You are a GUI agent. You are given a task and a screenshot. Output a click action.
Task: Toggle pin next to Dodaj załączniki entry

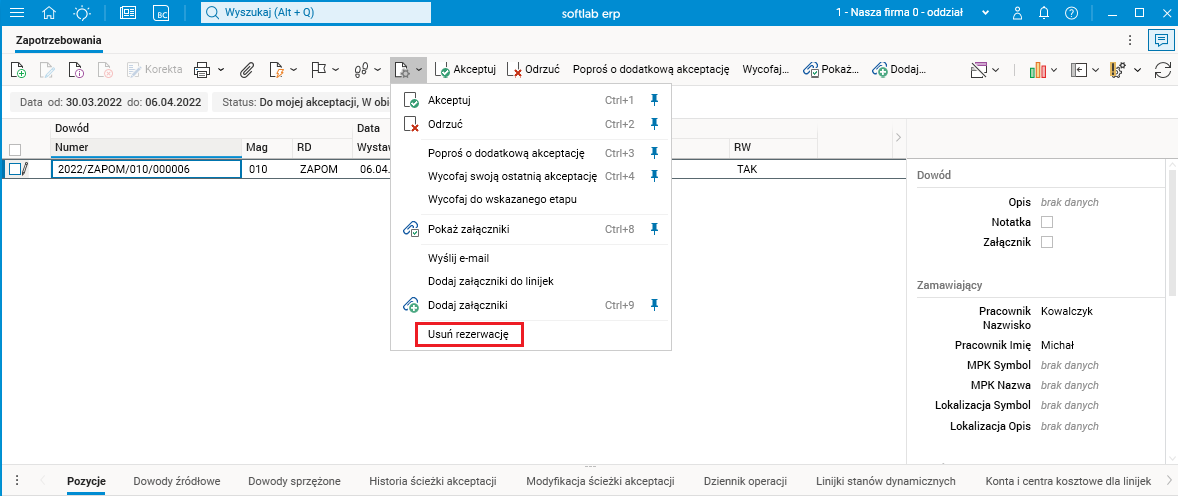654,305
